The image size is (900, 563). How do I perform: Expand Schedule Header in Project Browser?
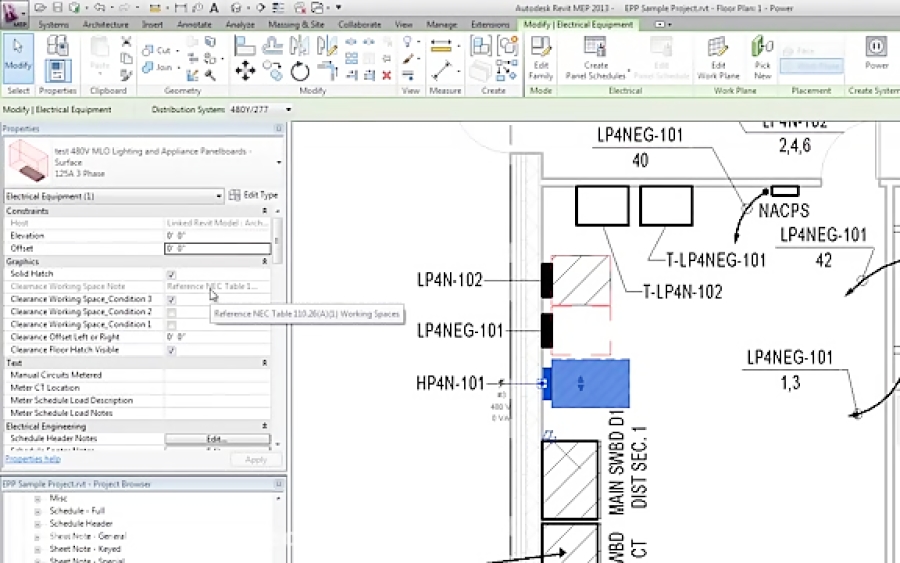point(38,523)
